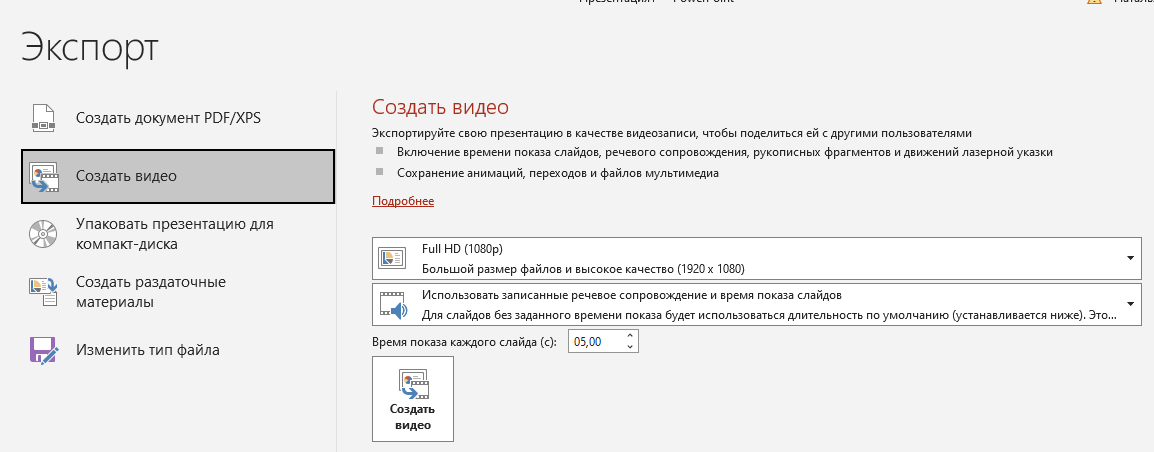Click the icon inside large 'Создать видео' button
This screenshot has width=1154, height=452.
pos(412,383)
